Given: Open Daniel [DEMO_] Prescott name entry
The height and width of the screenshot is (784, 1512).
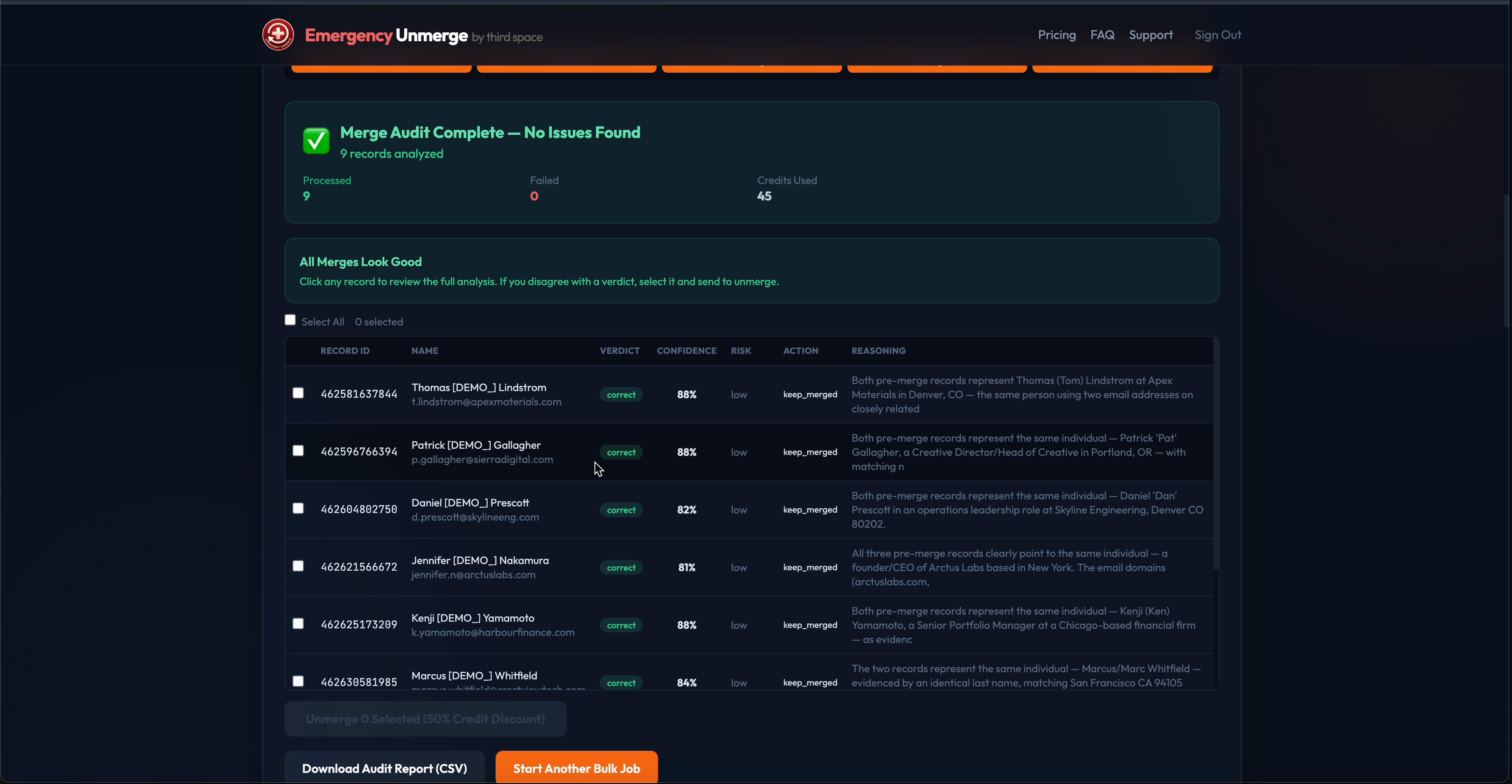Looking at the screenshot, I should click(x=470, y=502).
